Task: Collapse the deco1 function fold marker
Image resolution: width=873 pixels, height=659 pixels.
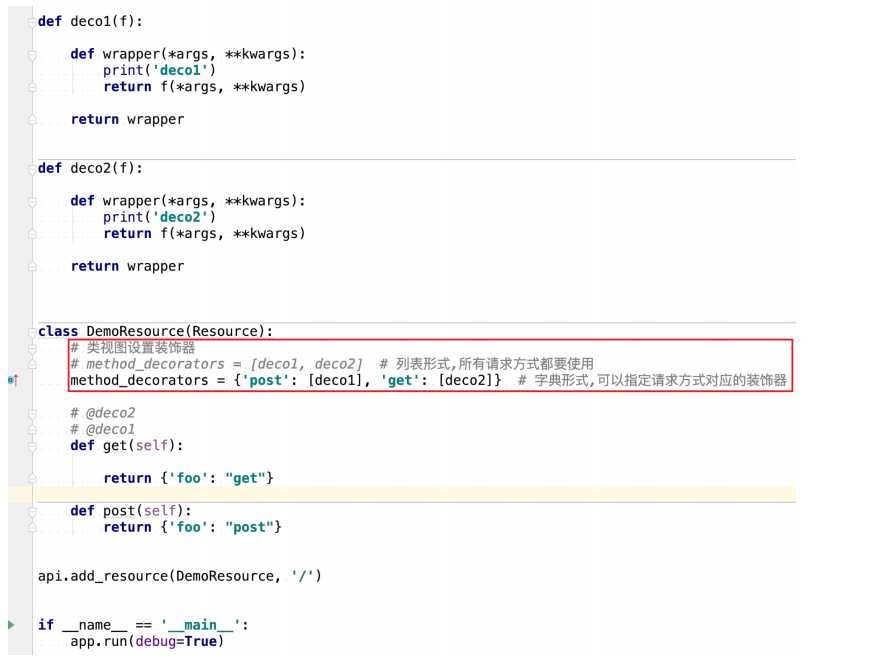Action: [x=32, y=22]
